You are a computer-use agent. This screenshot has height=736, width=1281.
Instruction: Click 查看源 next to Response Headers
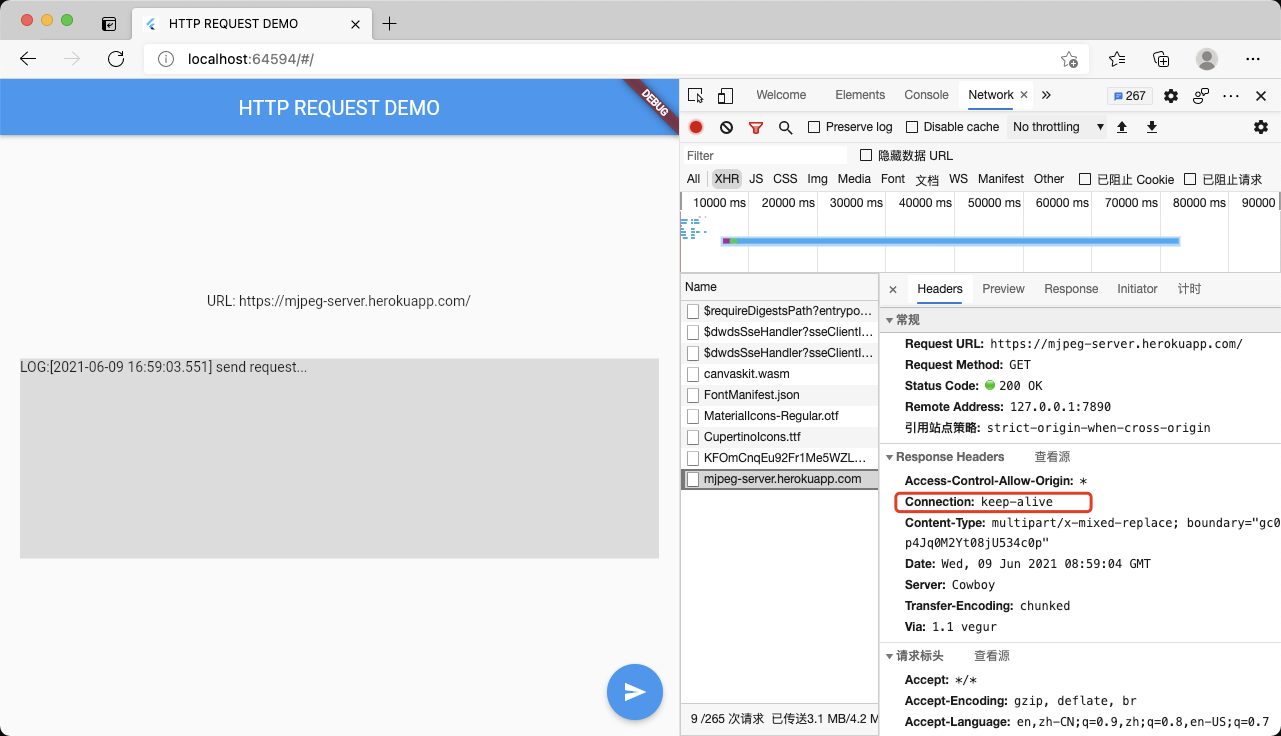click(1051, 456)
